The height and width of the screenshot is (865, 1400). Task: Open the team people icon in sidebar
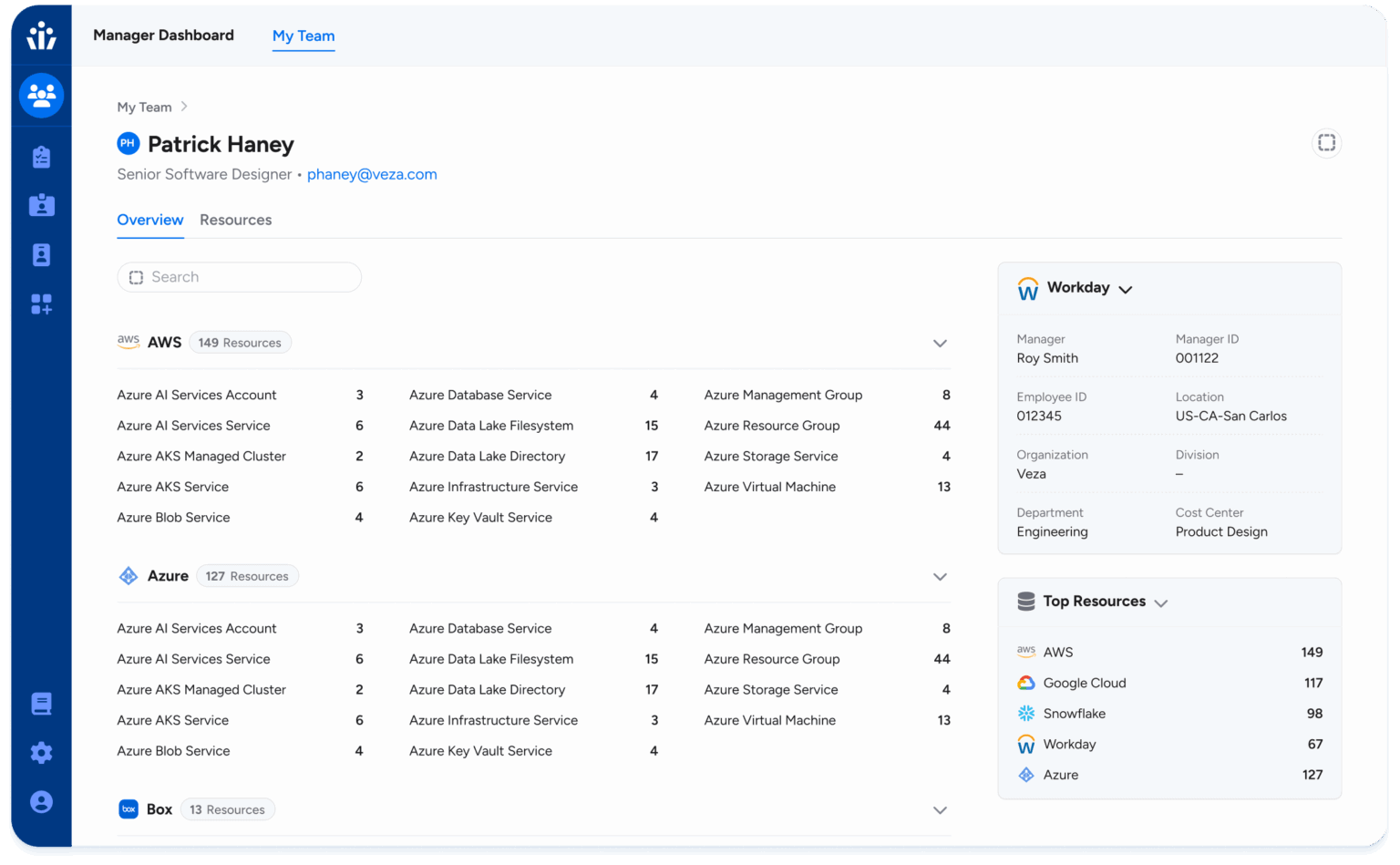(x=41, y=95)
